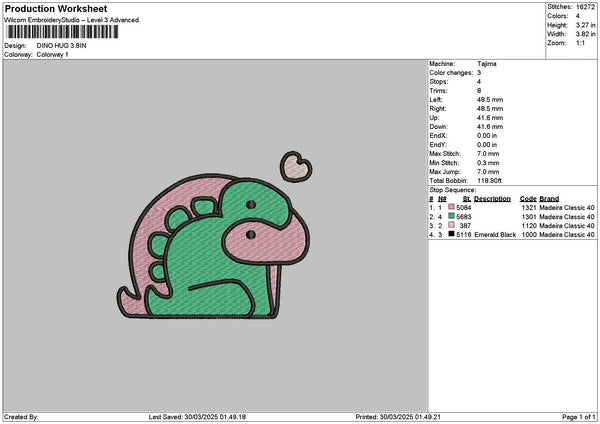Click the green dinosaur's eye
Screen dimensions: 600x424
(x=249, y=203)
